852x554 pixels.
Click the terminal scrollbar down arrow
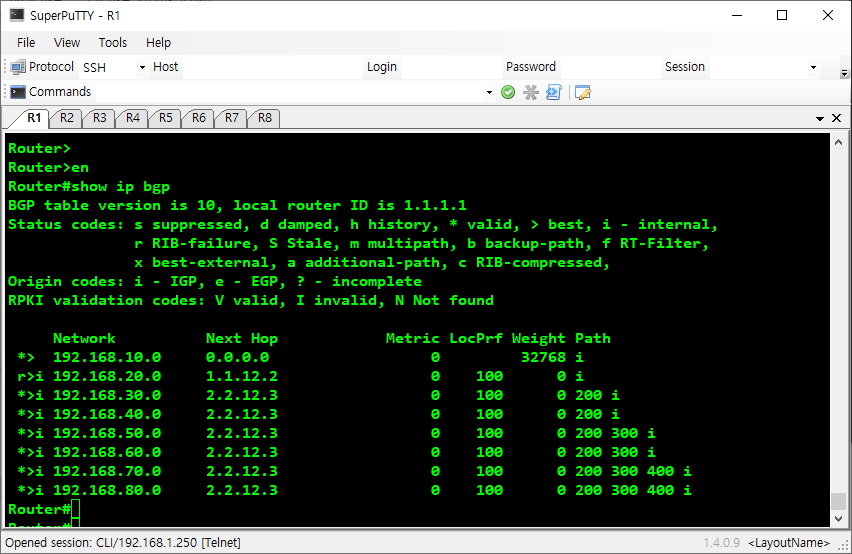click(x=838, y=518)
